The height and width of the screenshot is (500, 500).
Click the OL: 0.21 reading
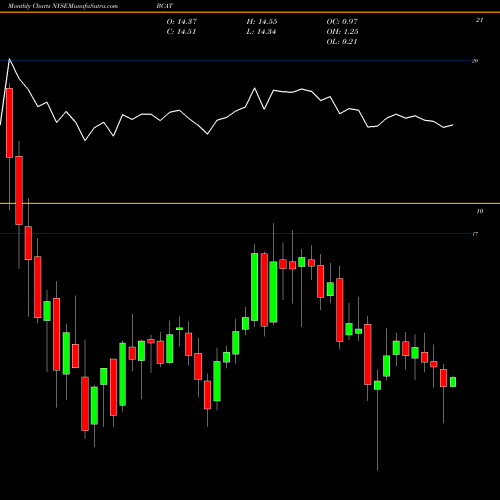tap(342, 42)
